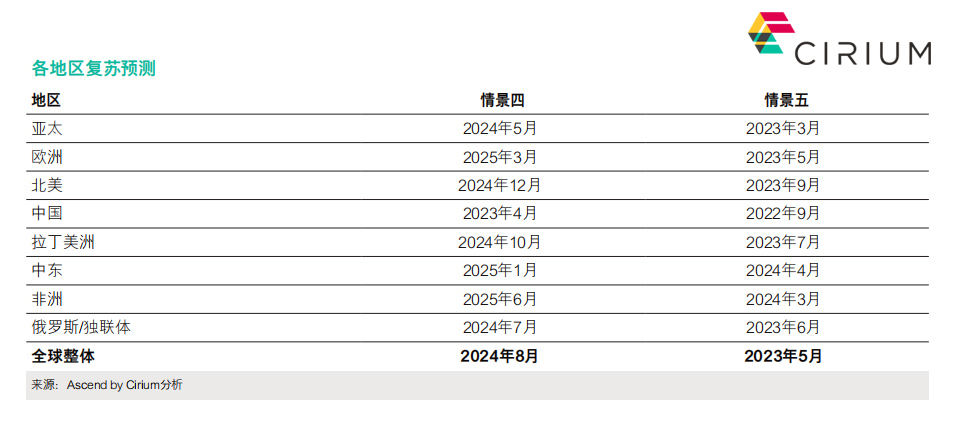The image size is (960, 422).
Task: Click 2022年9月 in the China row
Action: pos(782,214)
